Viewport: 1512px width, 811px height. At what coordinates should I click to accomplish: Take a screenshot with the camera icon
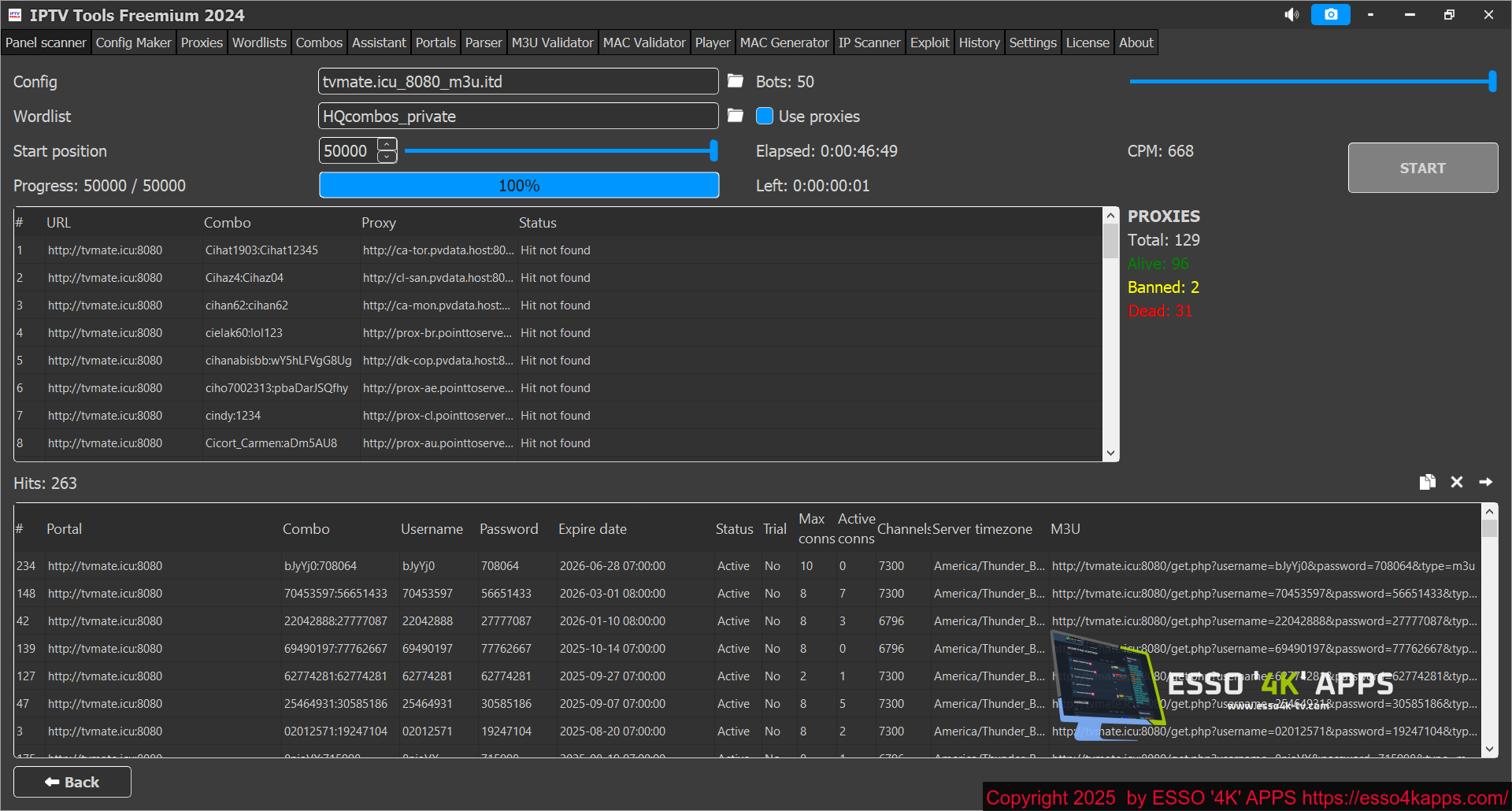(x=1331, y=14)
